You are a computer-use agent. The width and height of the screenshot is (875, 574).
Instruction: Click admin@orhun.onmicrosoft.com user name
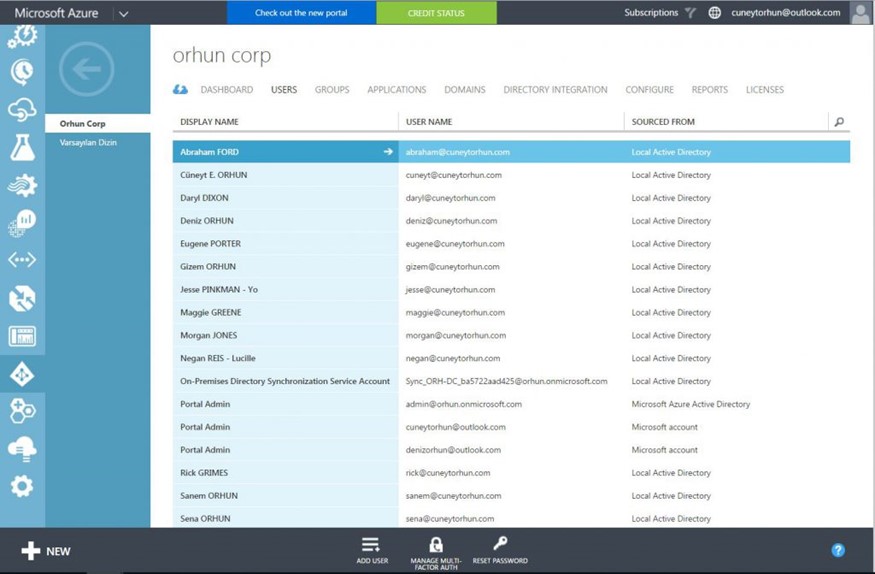pyautogui.click(x=464, y=404)
